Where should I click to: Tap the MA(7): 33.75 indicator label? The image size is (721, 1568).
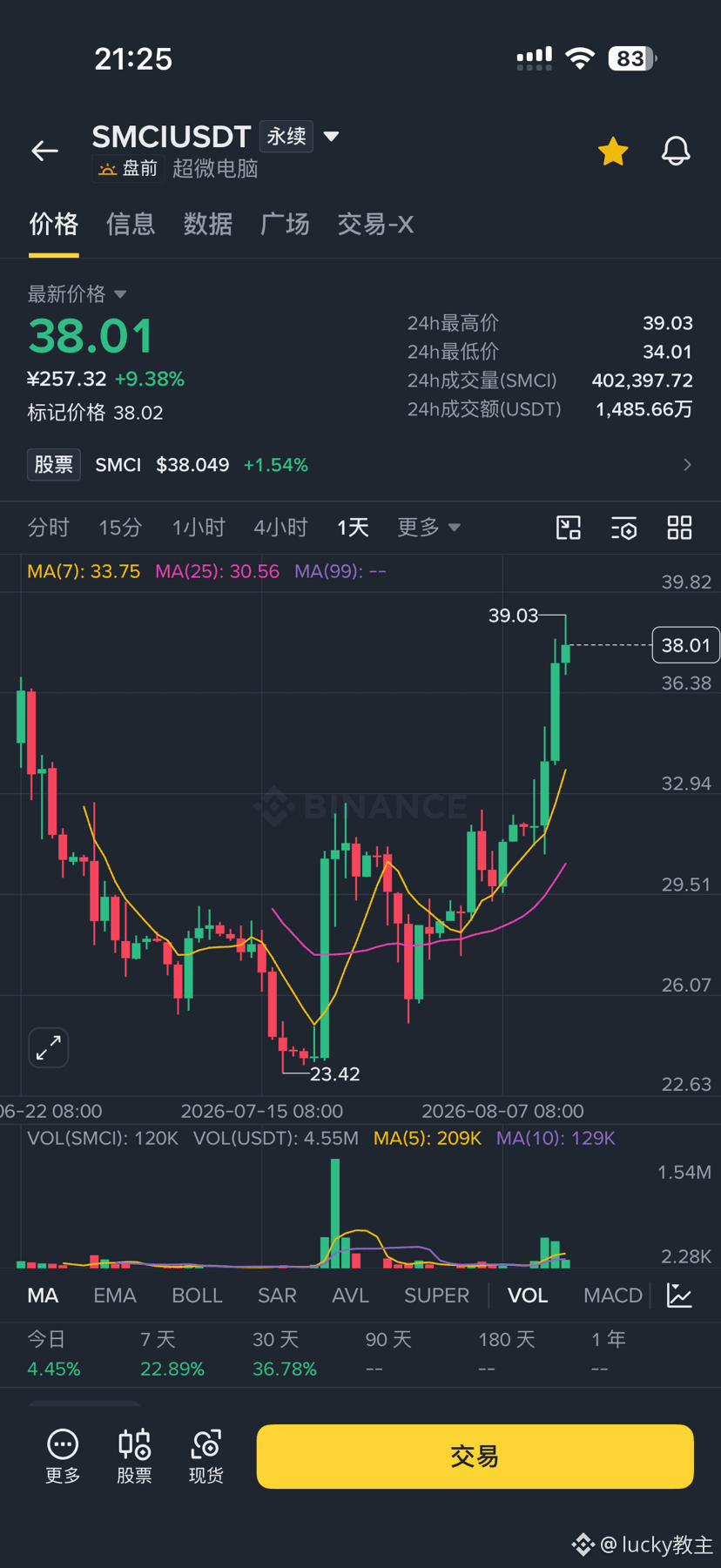(x=84, y=571)
